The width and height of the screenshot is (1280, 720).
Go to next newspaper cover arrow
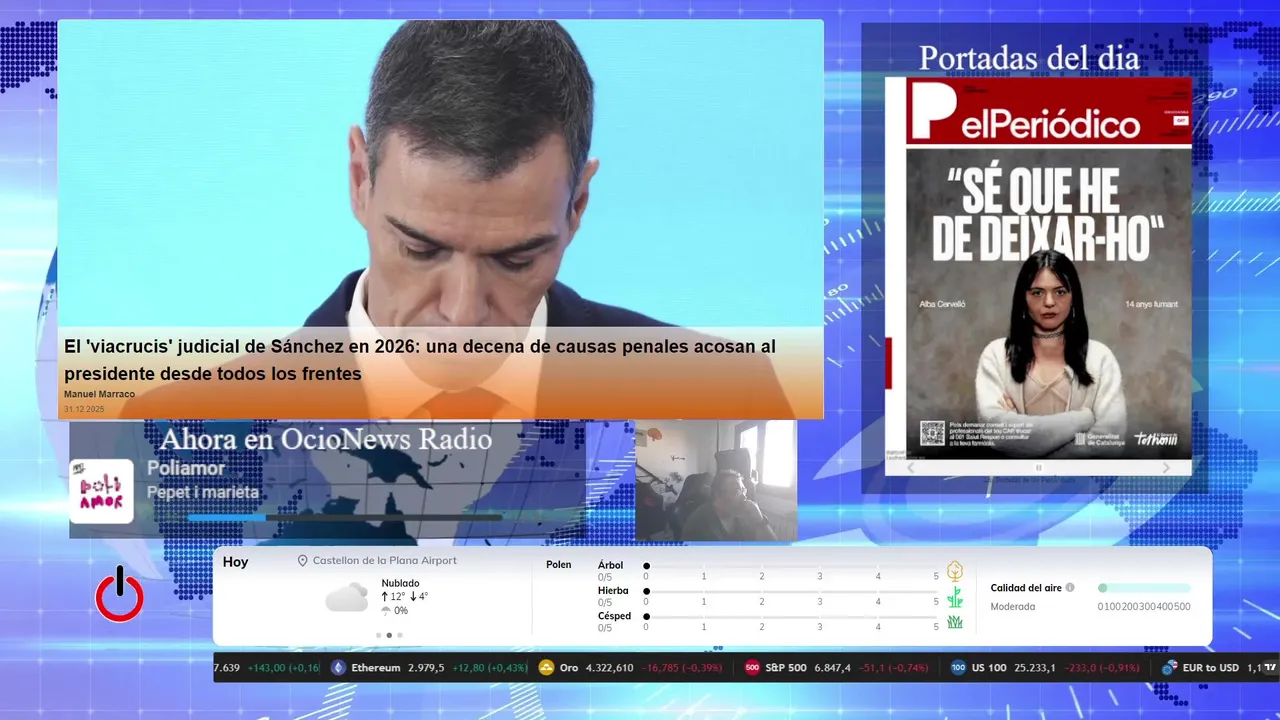[1166, 468]
